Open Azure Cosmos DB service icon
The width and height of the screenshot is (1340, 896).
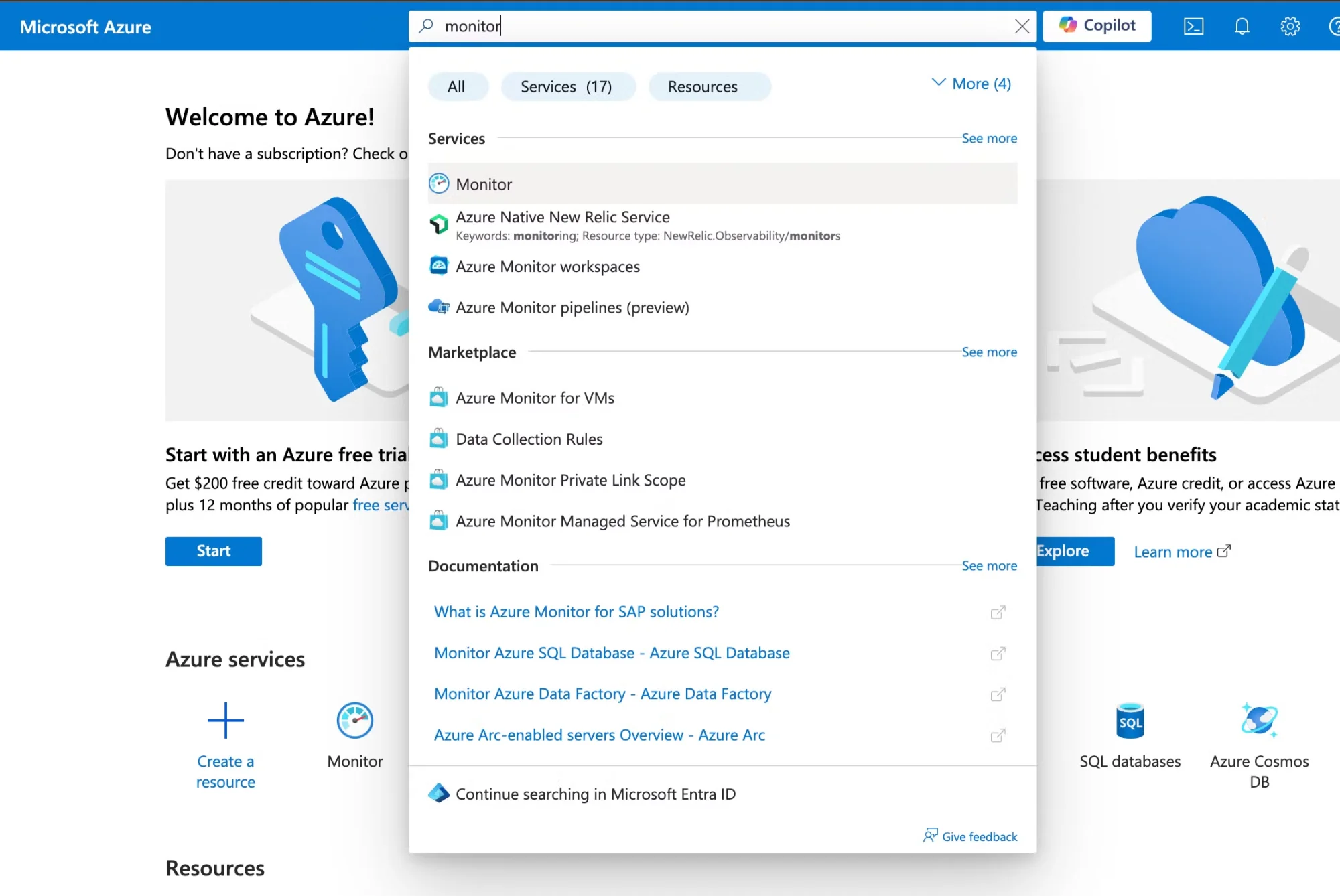pyautogui.click(x=1259, y=721)
